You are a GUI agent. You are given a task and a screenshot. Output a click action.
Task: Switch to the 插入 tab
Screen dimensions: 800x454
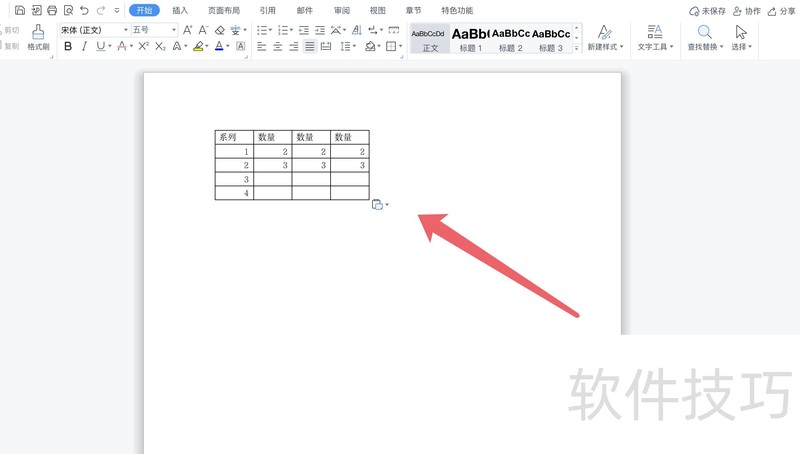click(180, 10)
